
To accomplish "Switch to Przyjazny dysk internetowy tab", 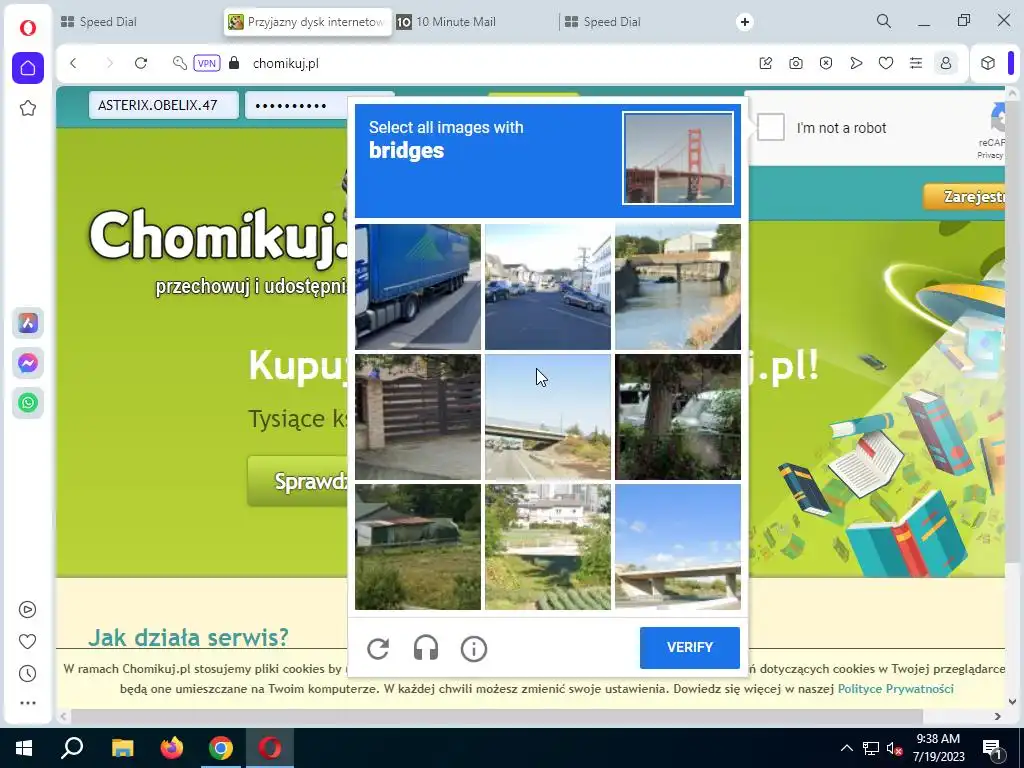I will click(308, 22).
